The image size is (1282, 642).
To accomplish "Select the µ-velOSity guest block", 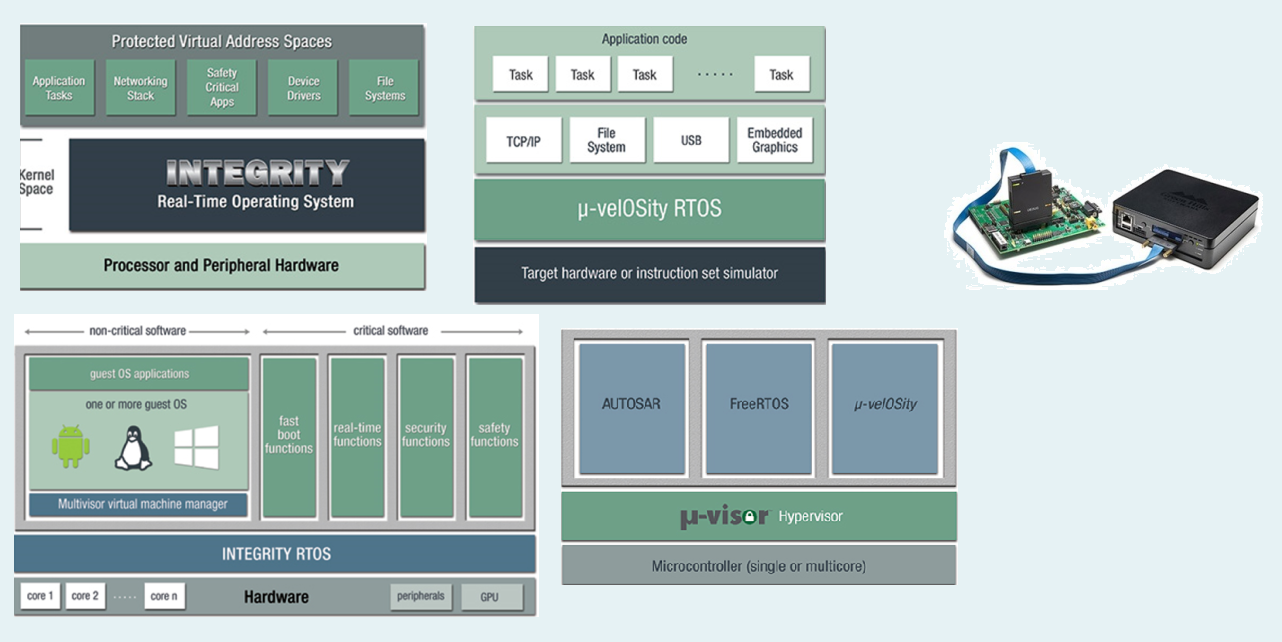I will pyautogui.click(x=885, y=408).
